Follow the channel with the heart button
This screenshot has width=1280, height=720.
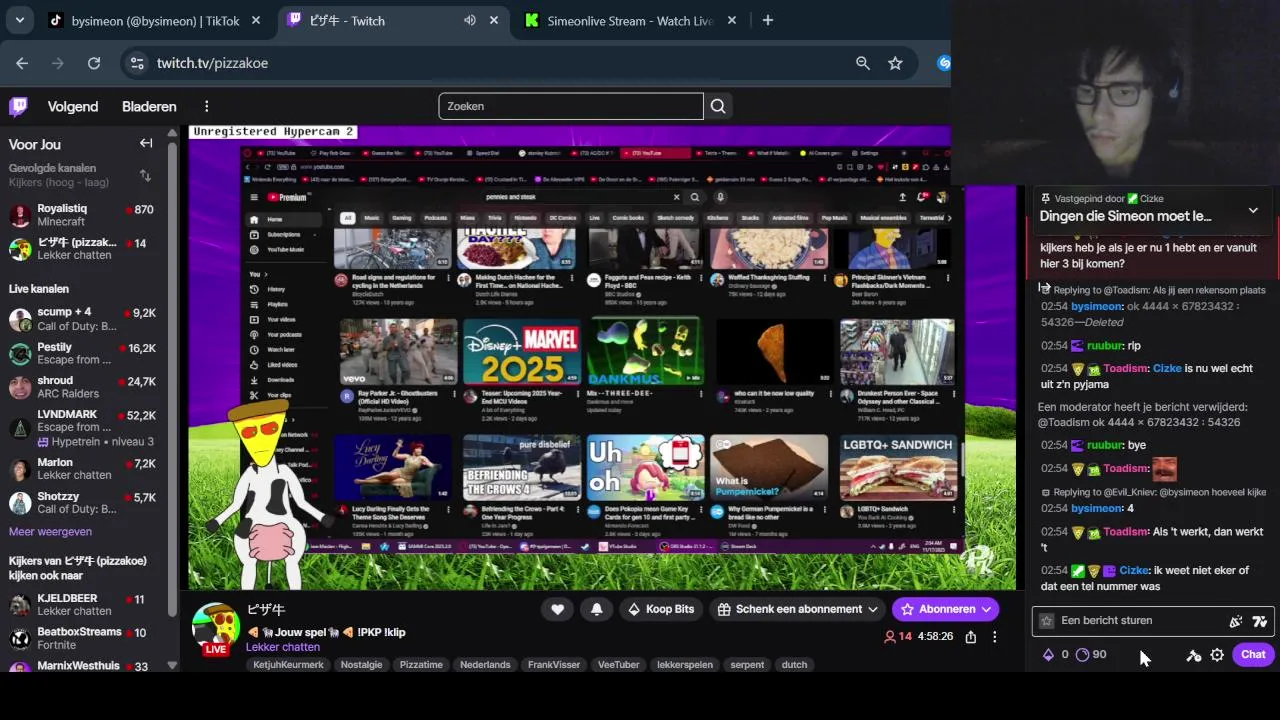click(x=557, y=609)
